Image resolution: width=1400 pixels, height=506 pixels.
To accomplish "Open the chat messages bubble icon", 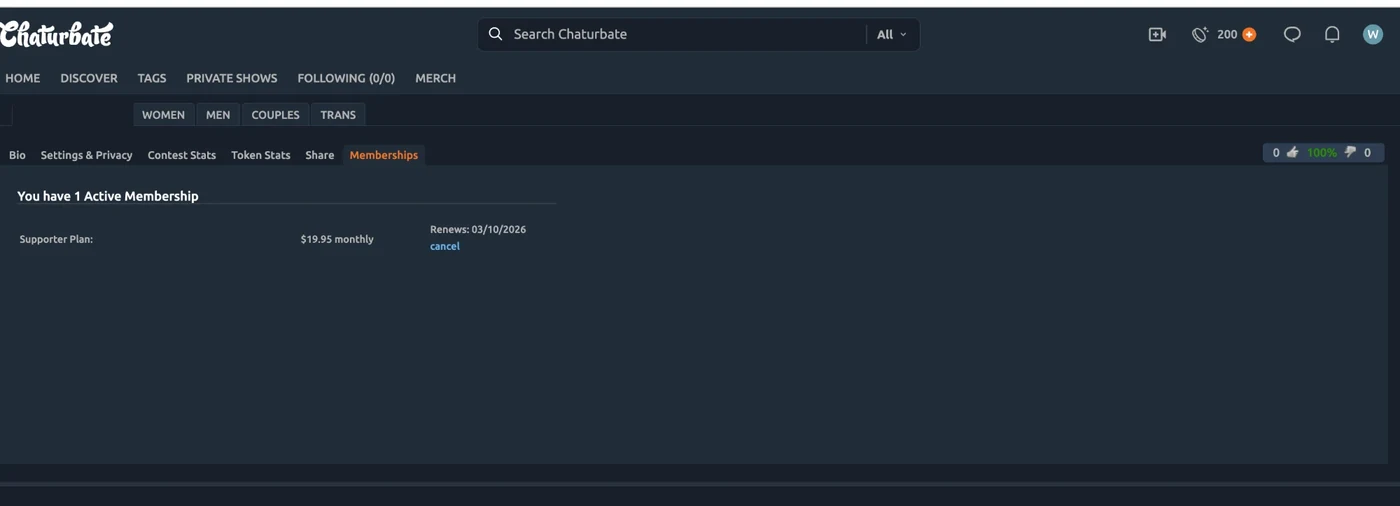I will coord(1292,34).
